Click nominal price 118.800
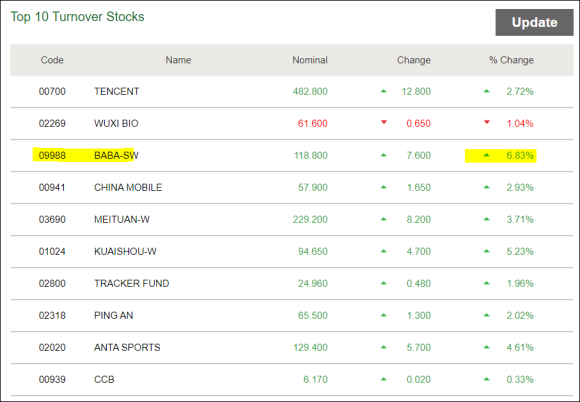The image size is (580, 402). tap(311, 155)
